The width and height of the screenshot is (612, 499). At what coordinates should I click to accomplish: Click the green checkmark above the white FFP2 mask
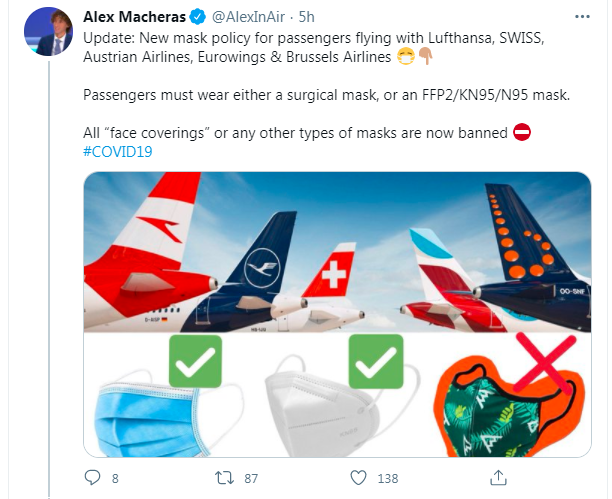pos(375,361)
